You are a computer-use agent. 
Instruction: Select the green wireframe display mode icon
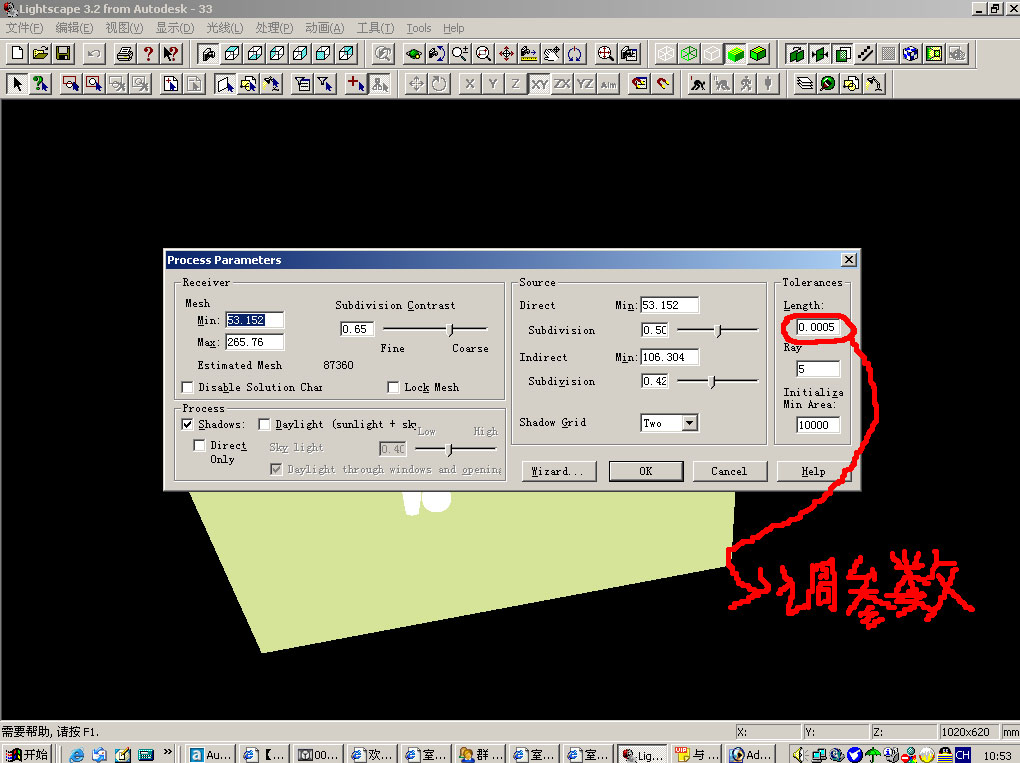(x=689, y=53)
